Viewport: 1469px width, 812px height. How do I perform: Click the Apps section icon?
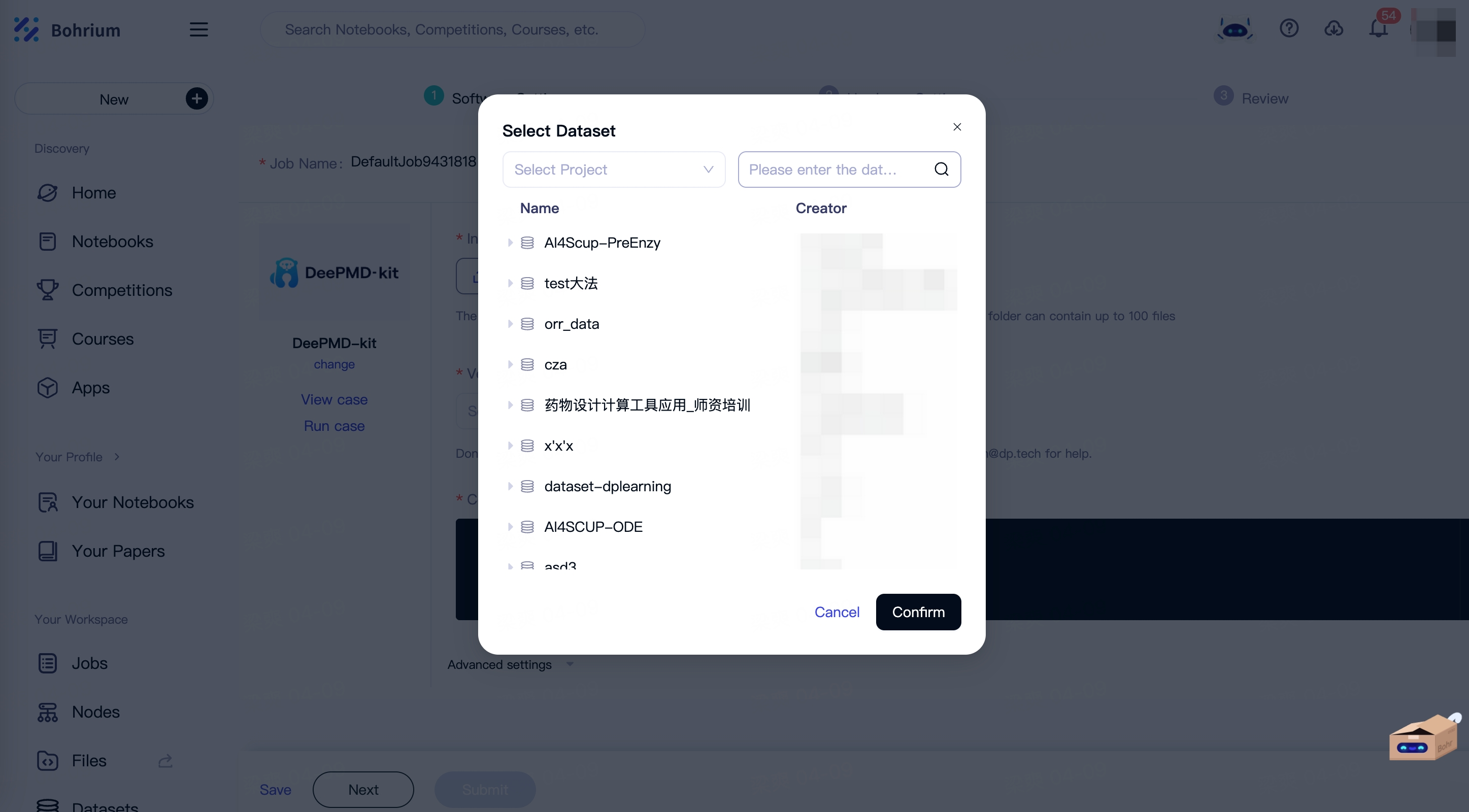point(47,388)
